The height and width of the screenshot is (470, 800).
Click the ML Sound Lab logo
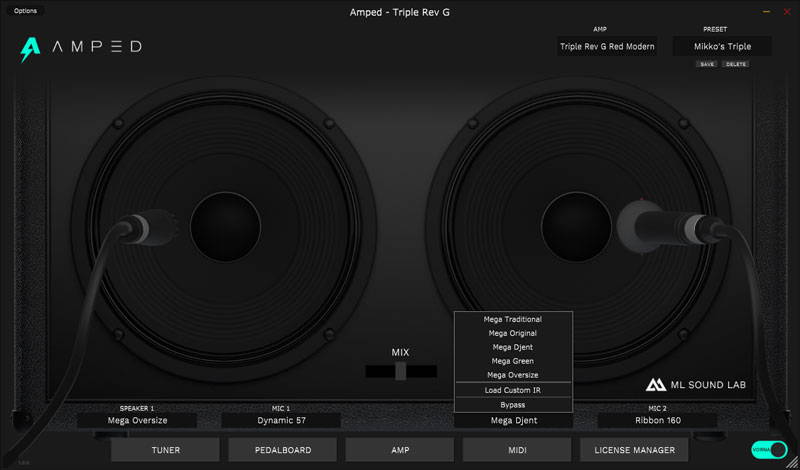click(x=695, y=385)
